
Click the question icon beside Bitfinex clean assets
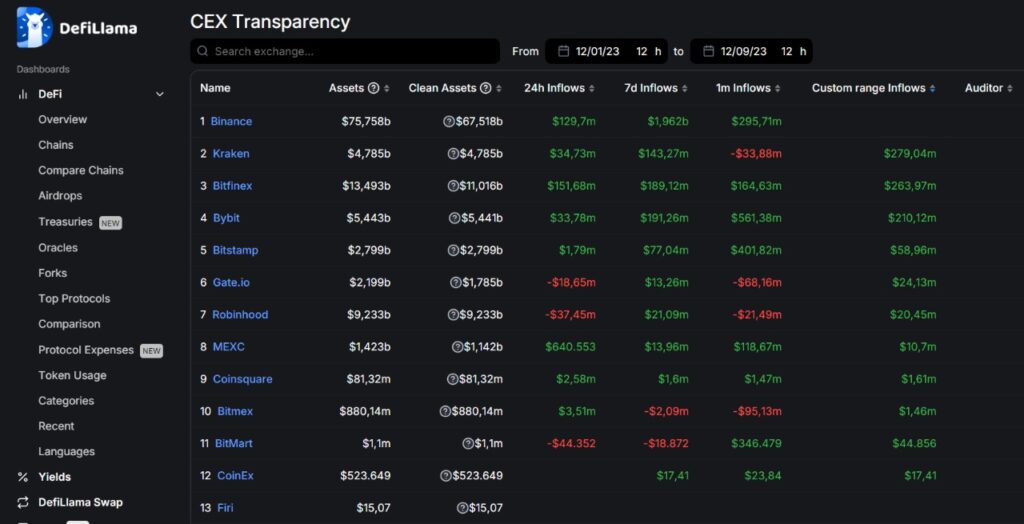click(453, 186)
